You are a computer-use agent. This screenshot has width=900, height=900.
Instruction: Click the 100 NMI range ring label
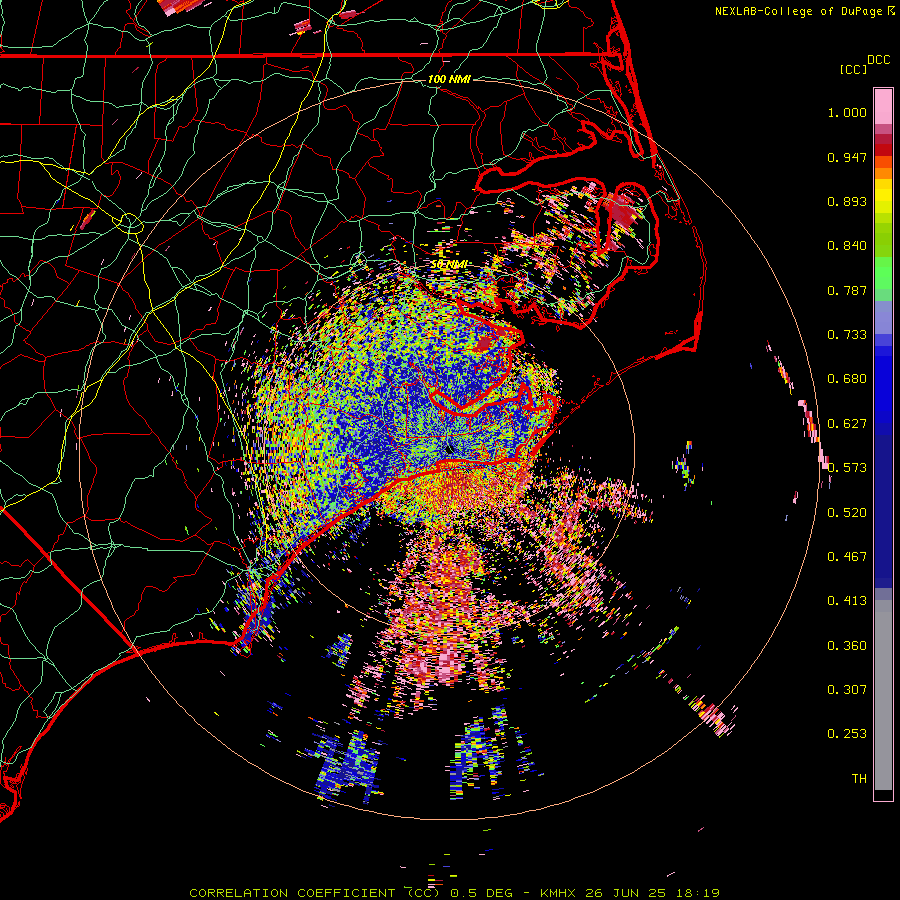point(449,79)
